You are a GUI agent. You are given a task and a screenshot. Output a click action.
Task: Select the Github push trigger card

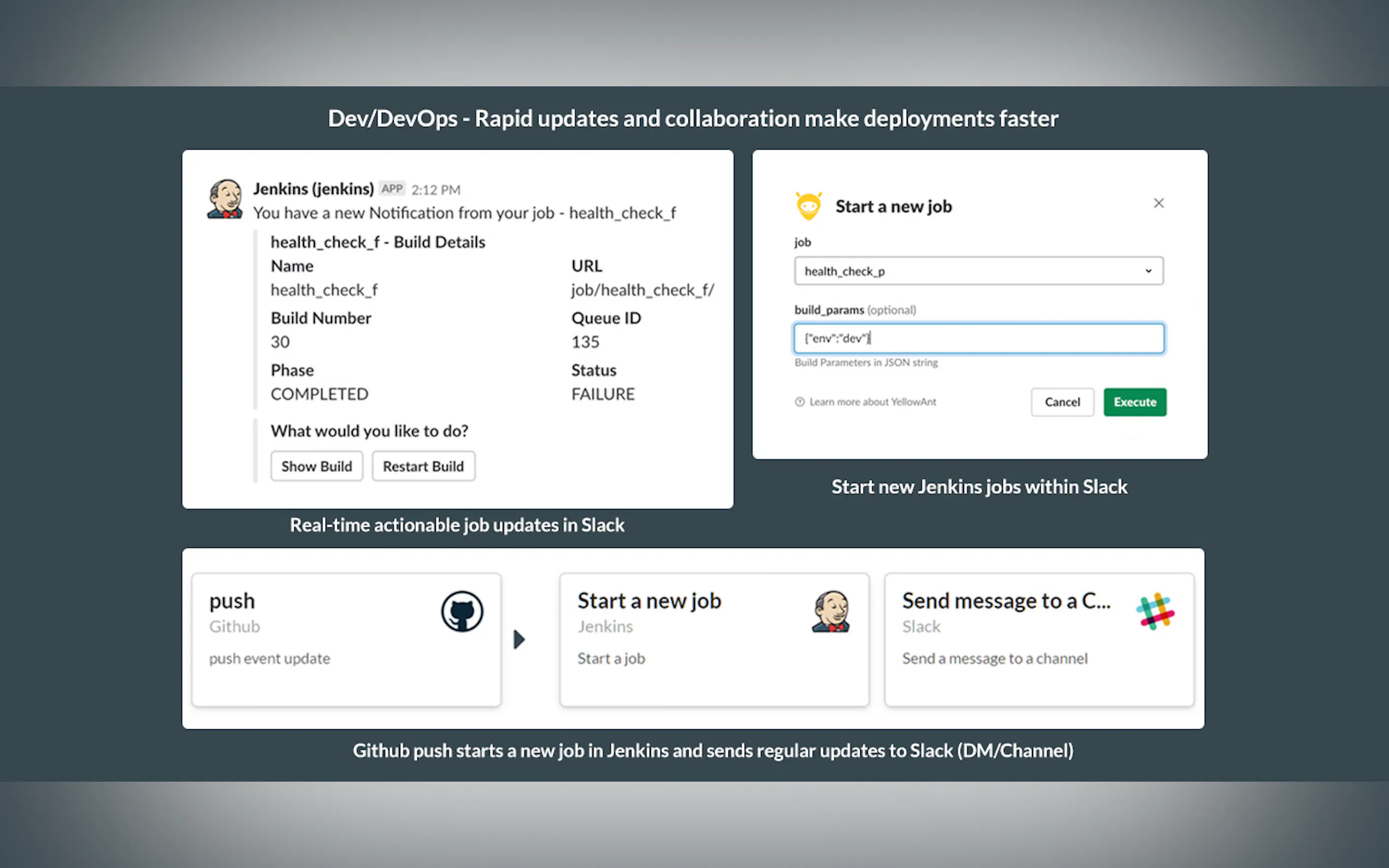pyautogui.click(x=346, y=640)
